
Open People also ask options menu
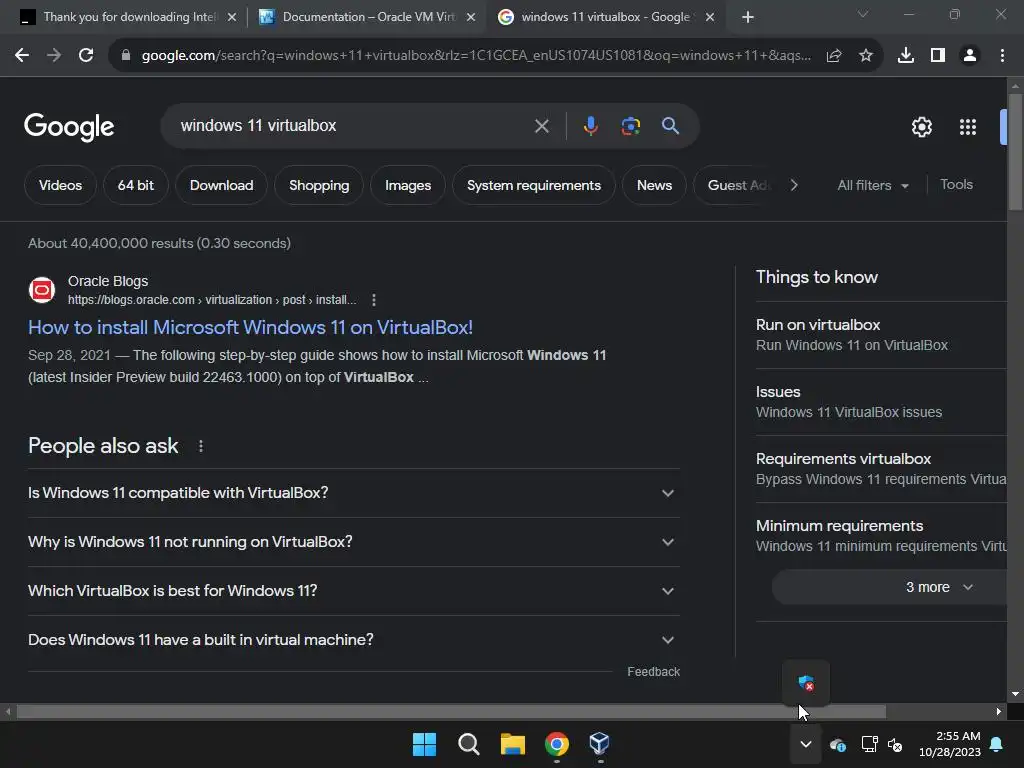pyautogui.click(x=200, y=446)
